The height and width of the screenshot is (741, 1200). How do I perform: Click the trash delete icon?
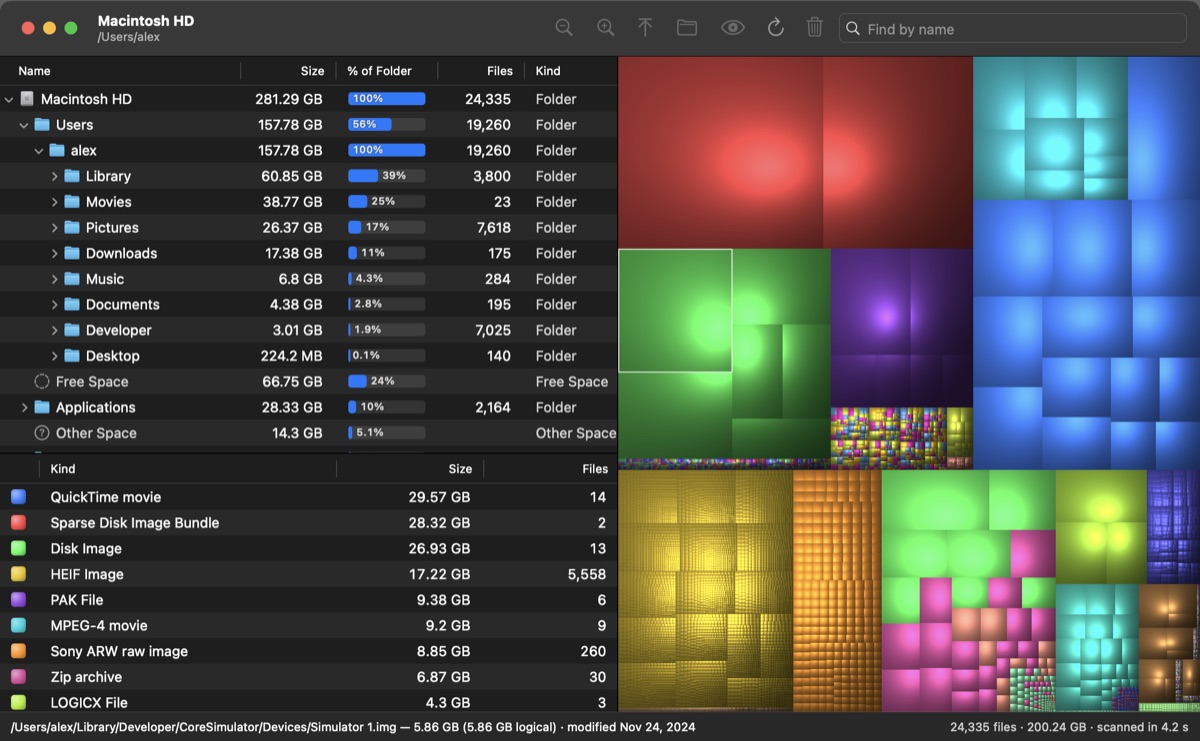(815, 28)
